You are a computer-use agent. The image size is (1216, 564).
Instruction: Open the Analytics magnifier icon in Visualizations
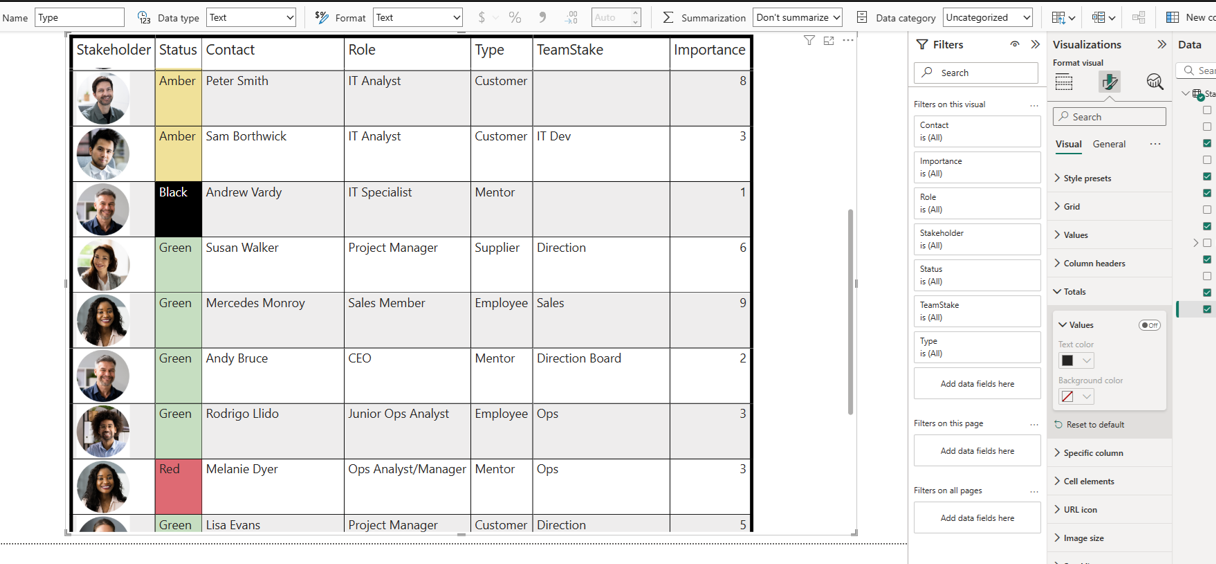click(x=1155, y=82)
